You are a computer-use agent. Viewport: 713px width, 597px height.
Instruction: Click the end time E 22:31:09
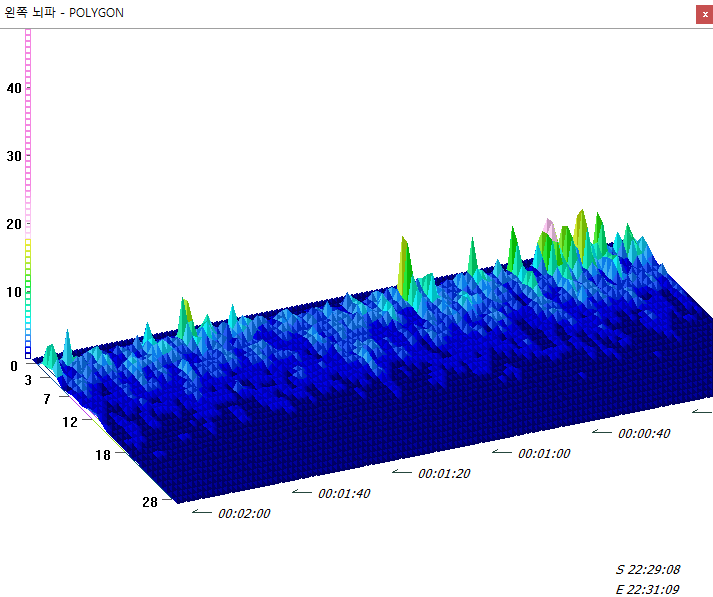tap(648, 589)
